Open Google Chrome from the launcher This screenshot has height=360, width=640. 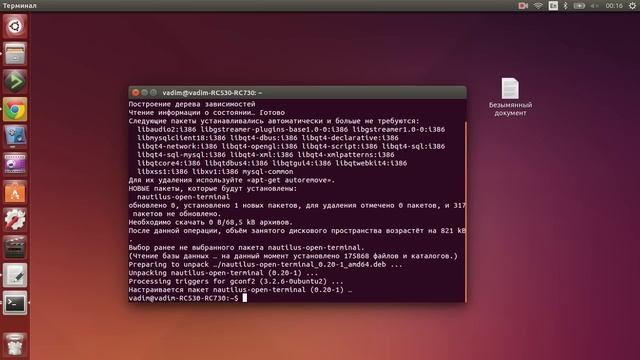click(x=15, y=109)
